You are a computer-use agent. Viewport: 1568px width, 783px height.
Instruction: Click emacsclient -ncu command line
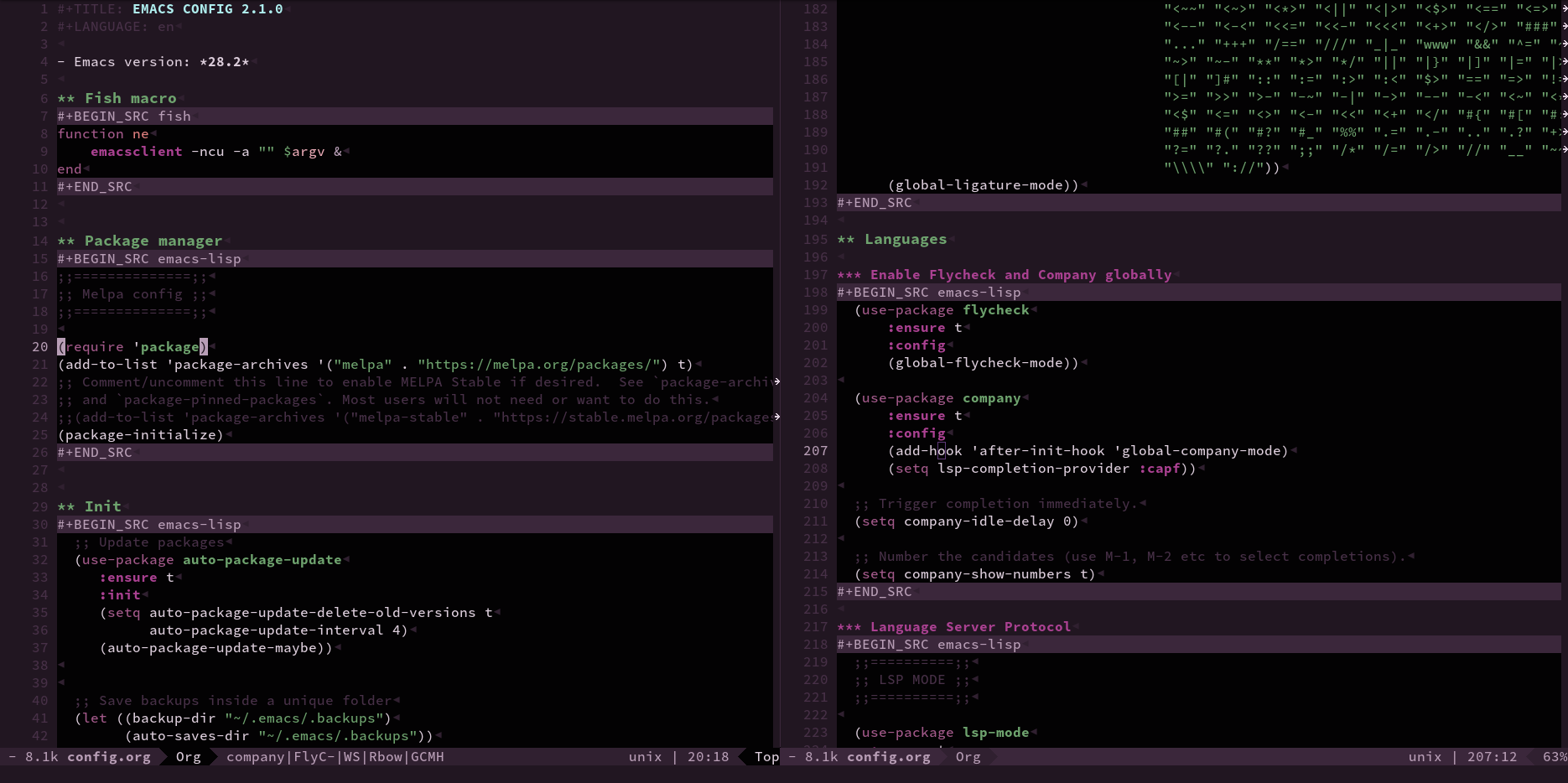(x=216, y=151)
